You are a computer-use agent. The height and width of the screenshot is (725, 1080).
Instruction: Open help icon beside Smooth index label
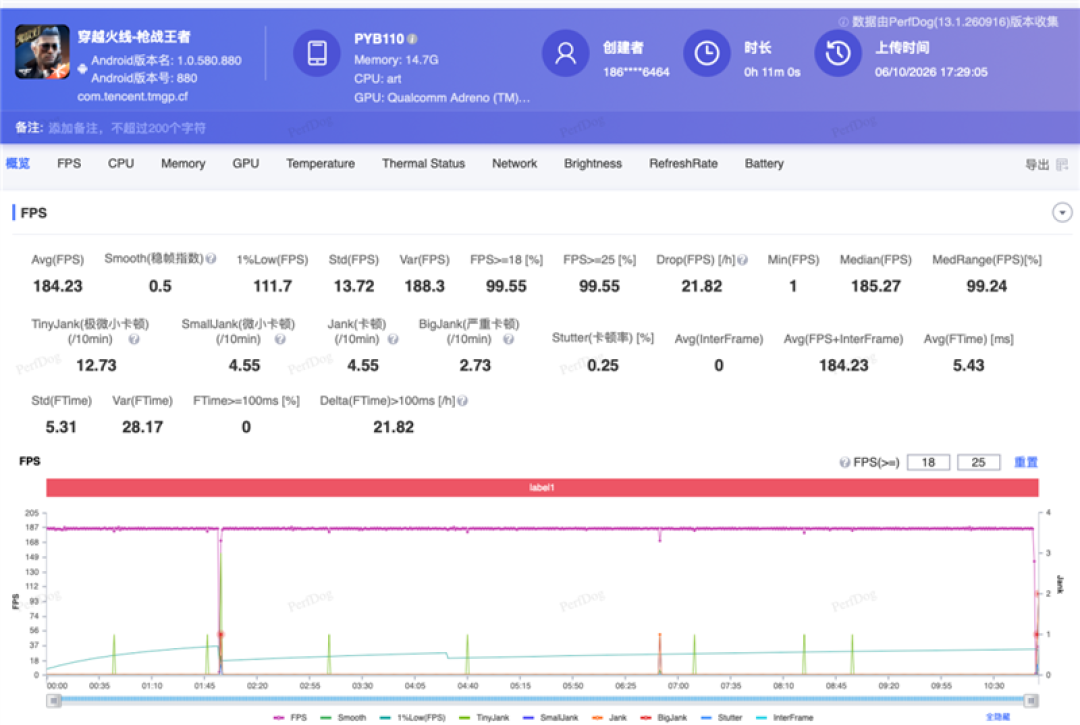(211, 258)
